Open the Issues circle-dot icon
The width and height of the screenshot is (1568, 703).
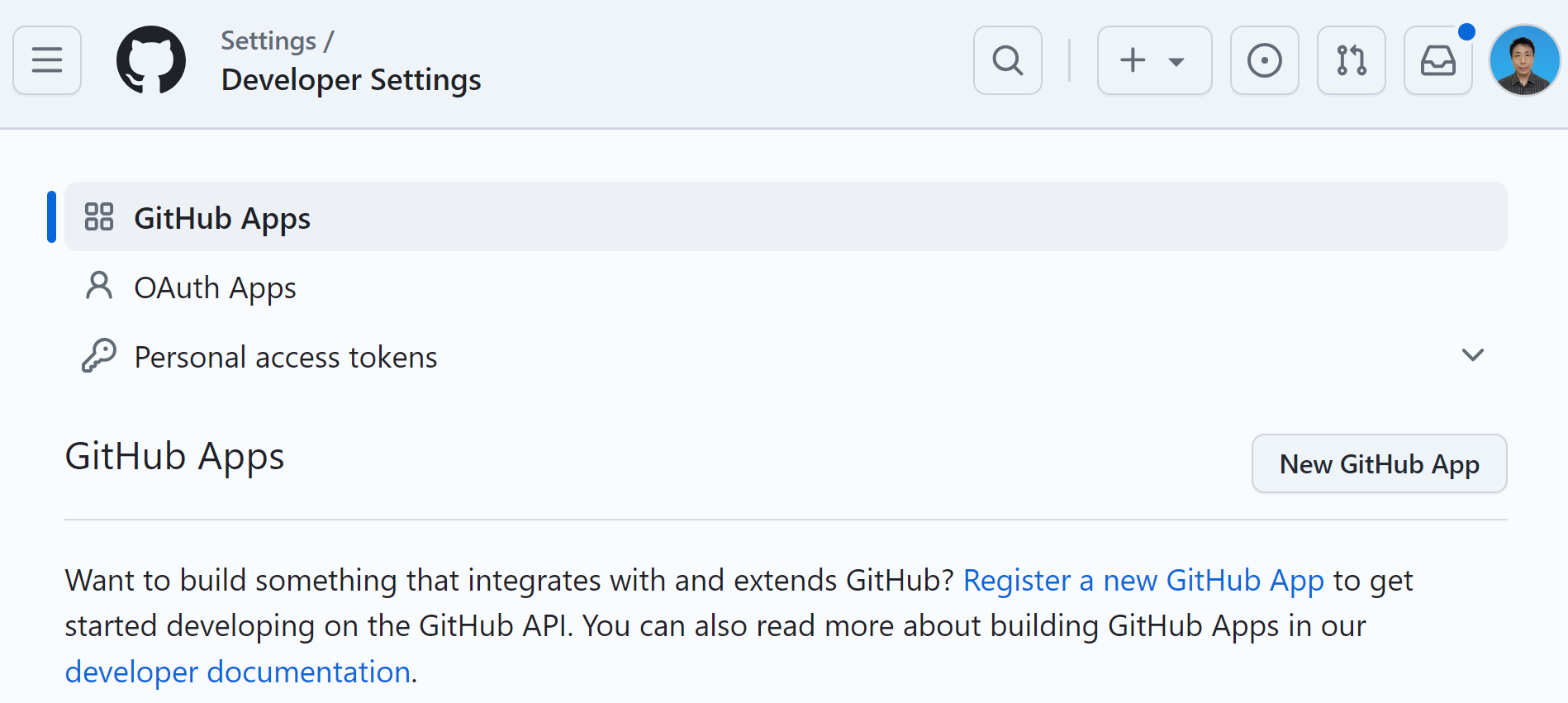tap(1264, 60)
